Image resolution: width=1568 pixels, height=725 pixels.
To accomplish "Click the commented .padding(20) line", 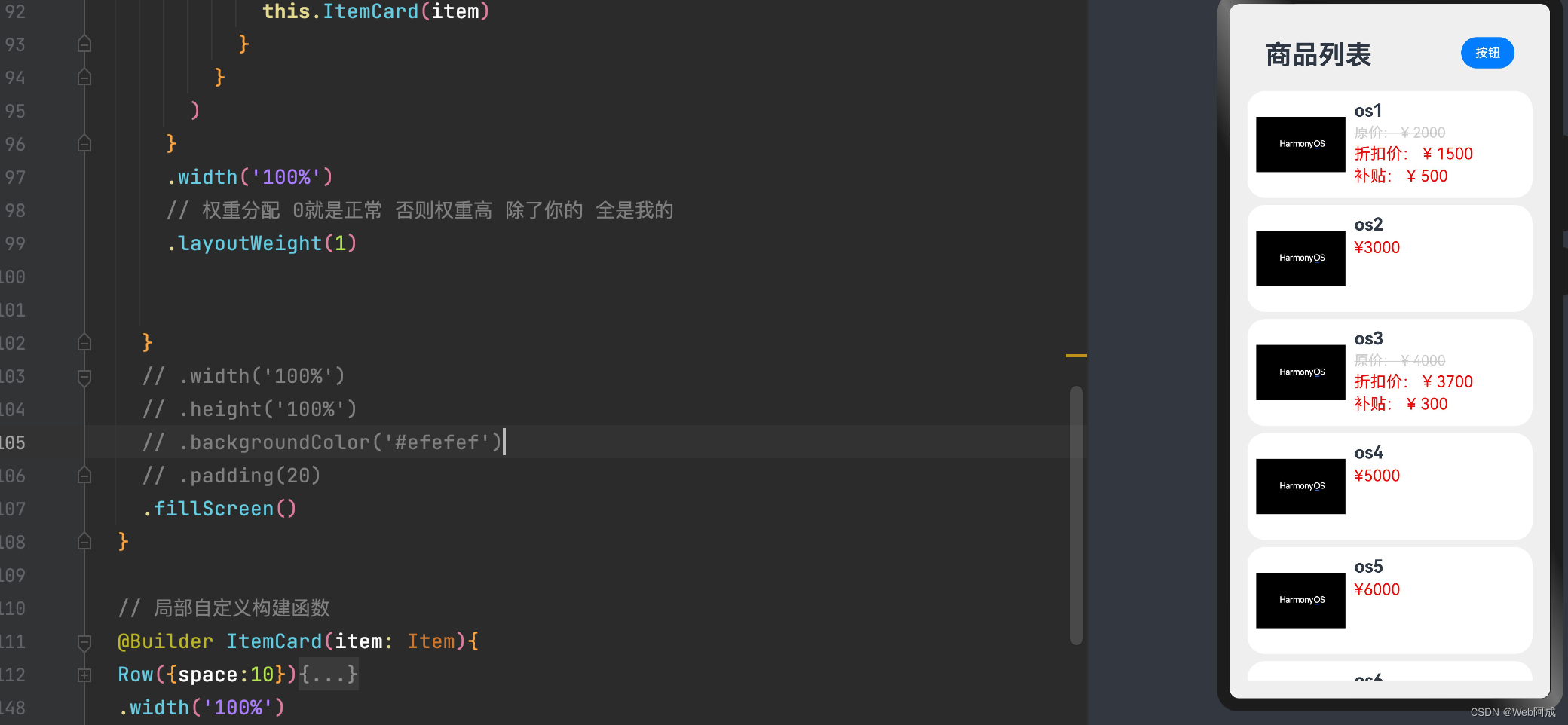I will pyautogui.click(x=231, y=476).
